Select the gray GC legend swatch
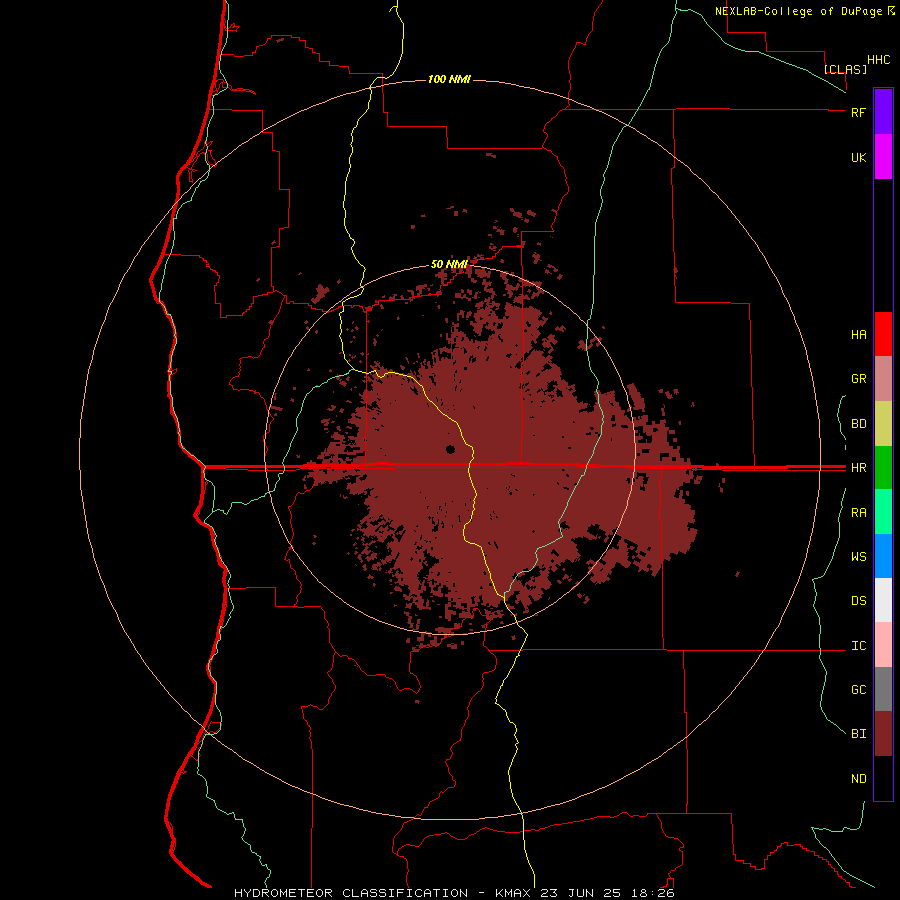900x900 pixels. pyautogui.click(x=883, y=689)
